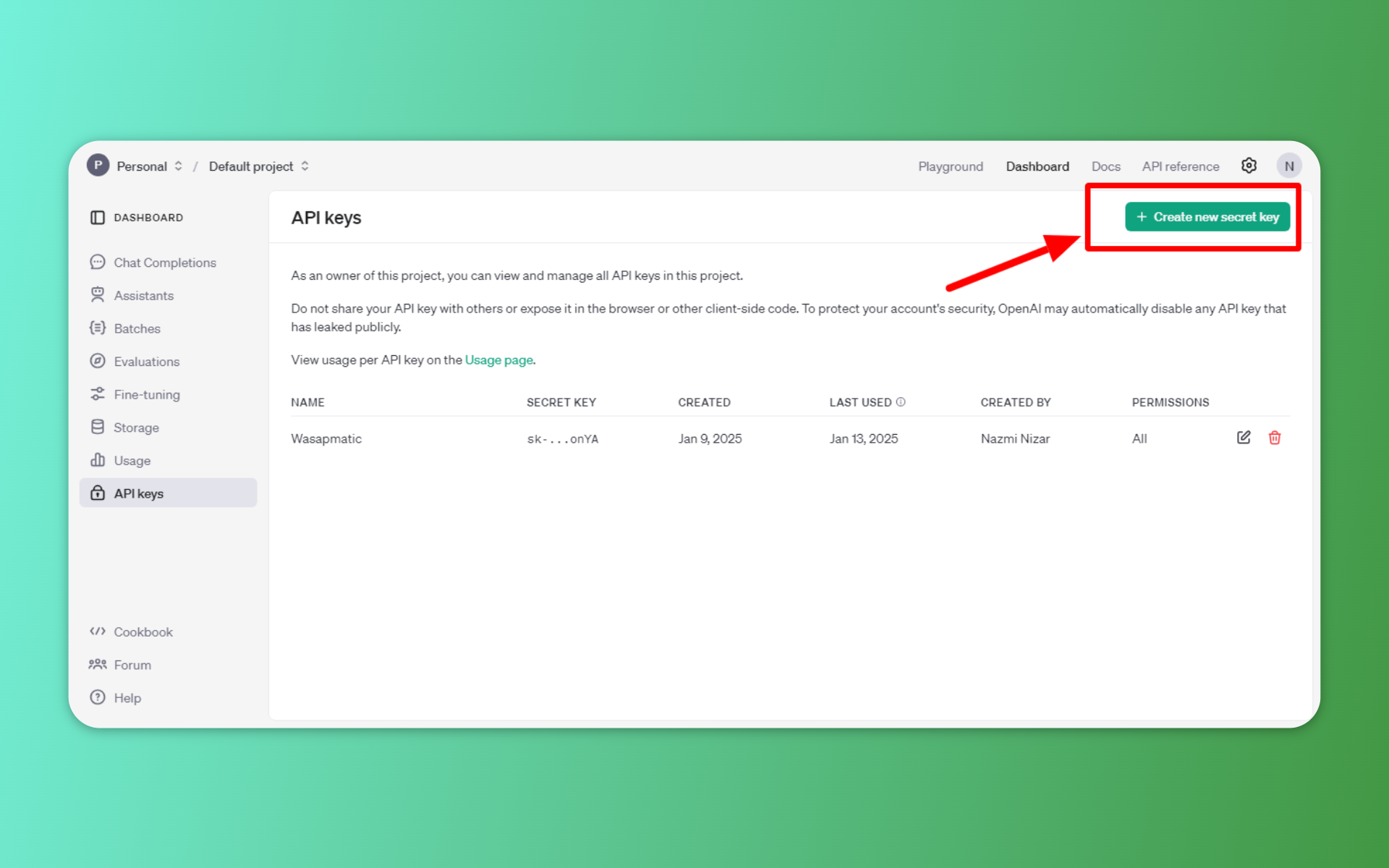This screenshot has width=1389, height=868.
Task: Open the user avatar N menu
Action: (1288, 166)
